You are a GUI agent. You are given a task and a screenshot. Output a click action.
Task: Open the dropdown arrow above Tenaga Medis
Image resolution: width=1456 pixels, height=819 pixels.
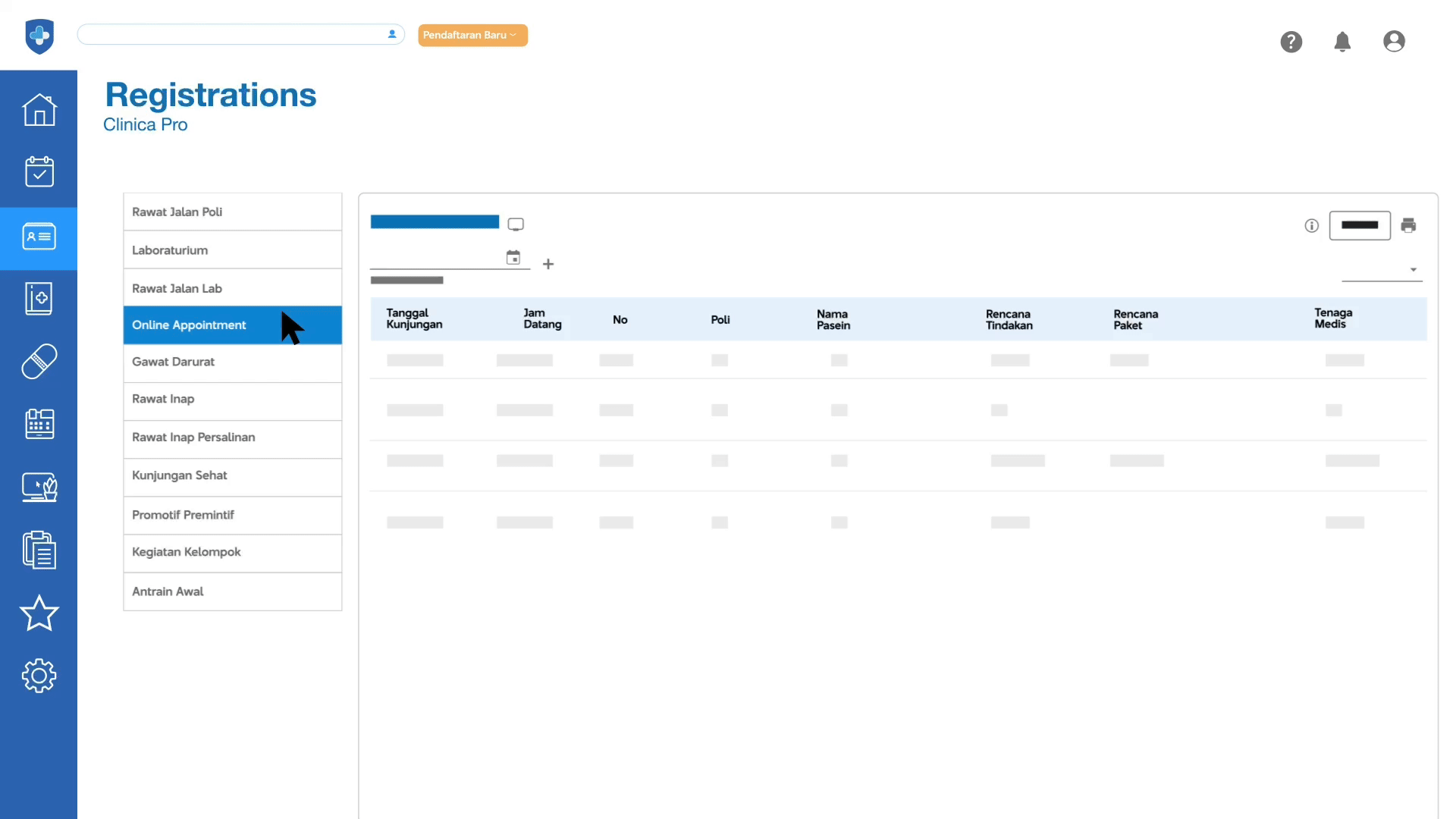coord(1413,270)
